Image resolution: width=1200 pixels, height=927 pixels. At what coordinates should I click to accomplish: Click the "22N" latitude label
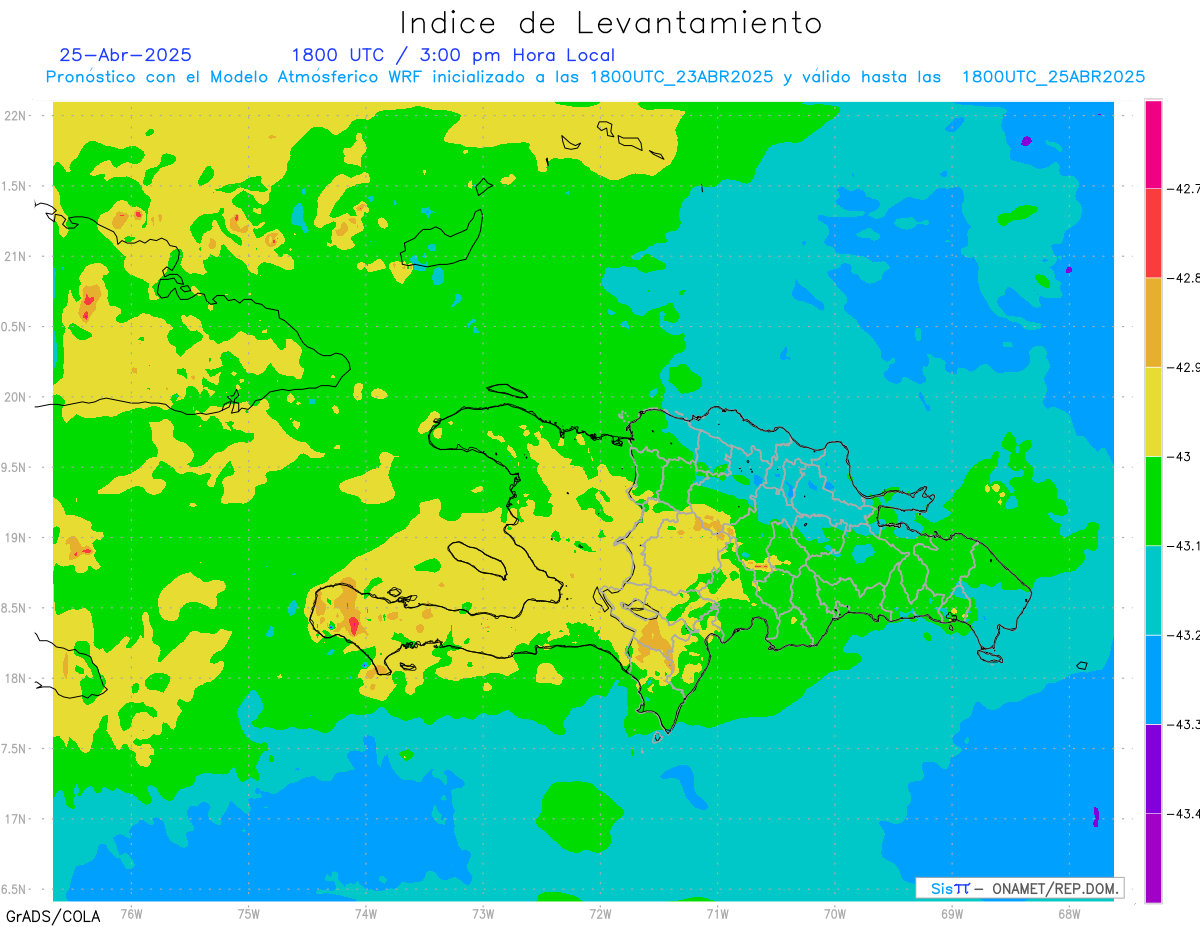pos(15,116)
